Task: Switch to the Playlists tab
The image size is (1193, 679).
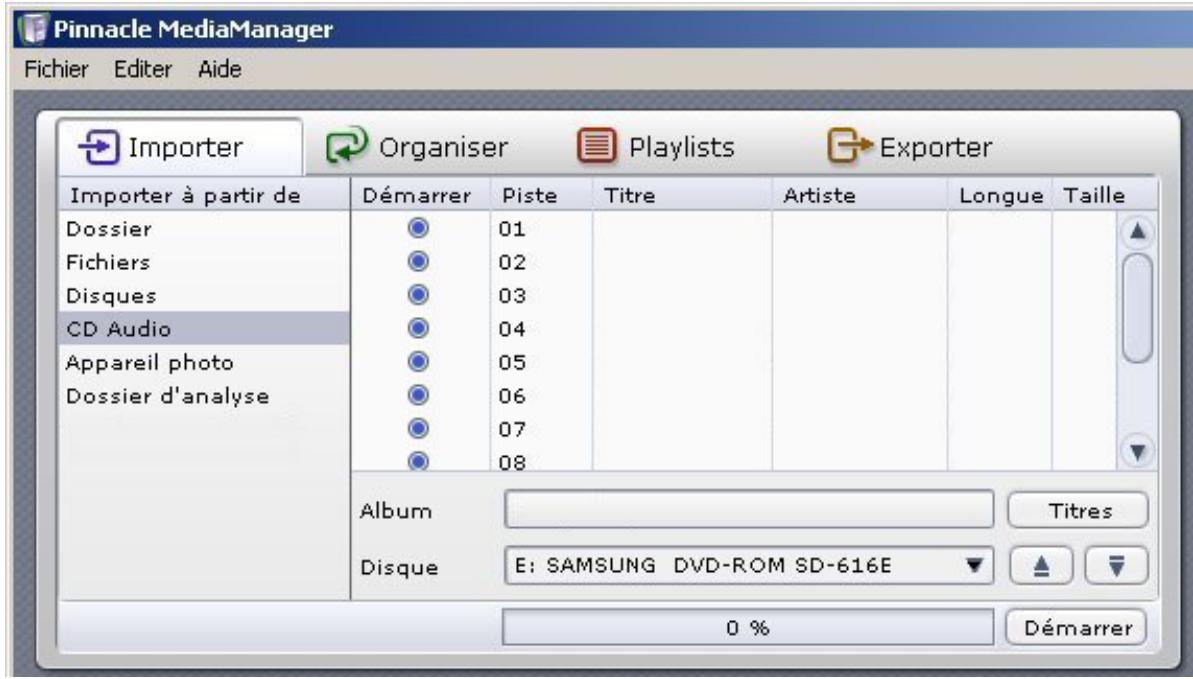Action: click(657, 147)
